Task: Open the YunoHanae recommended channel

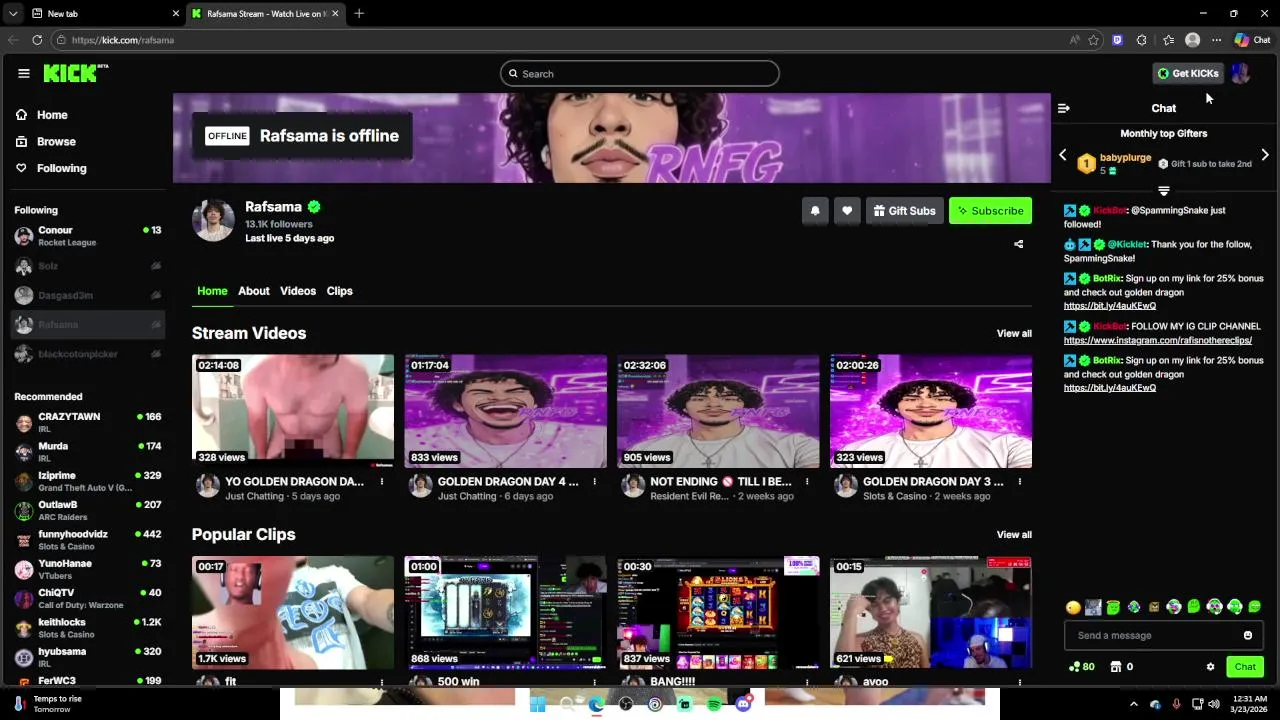Action: [88, 570]
